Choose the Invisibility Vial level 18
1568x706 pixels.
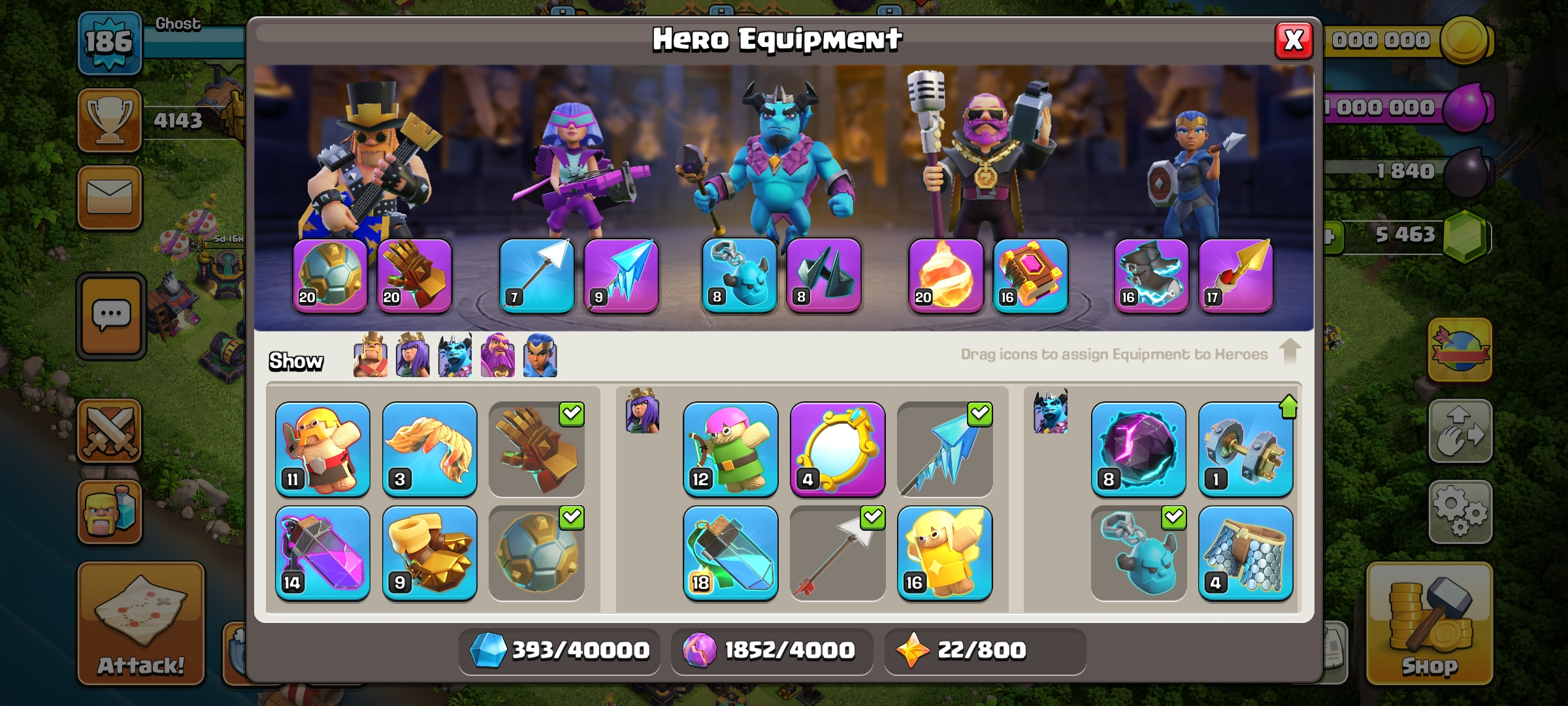pyautogui.click(x=730, y=554)
